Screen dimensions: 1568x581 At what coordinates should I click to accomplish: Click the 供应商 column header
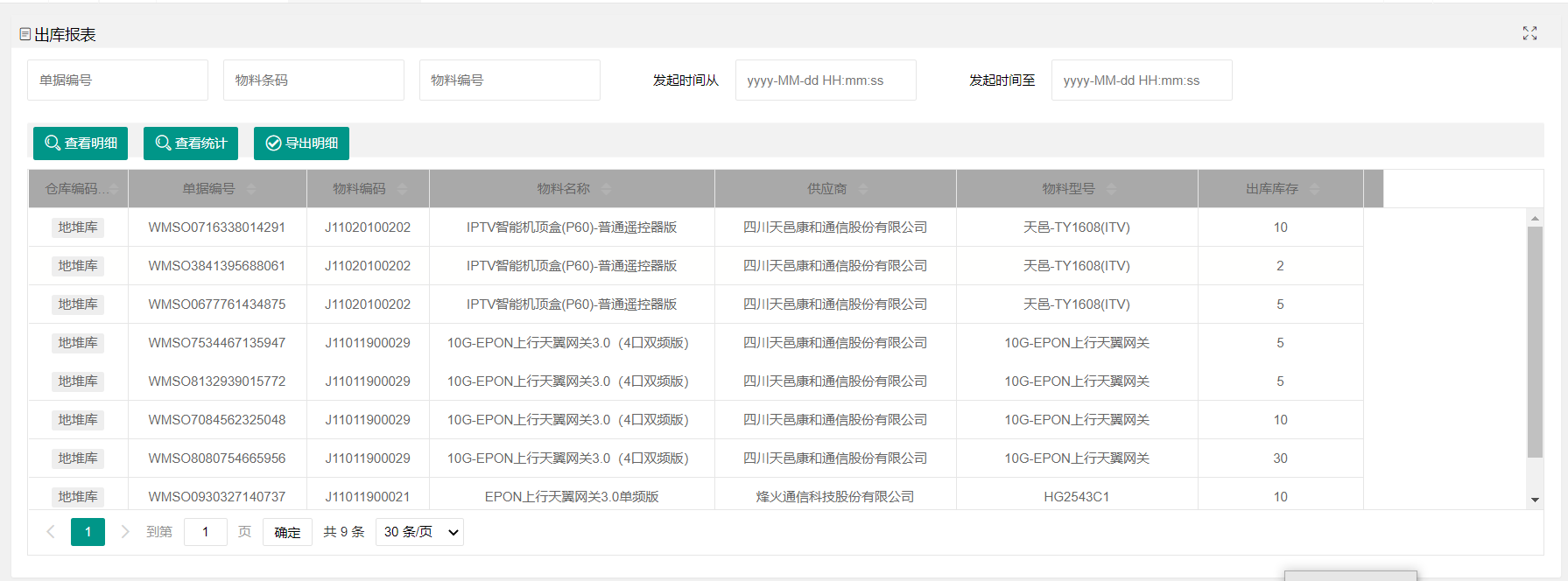(835, 189)
